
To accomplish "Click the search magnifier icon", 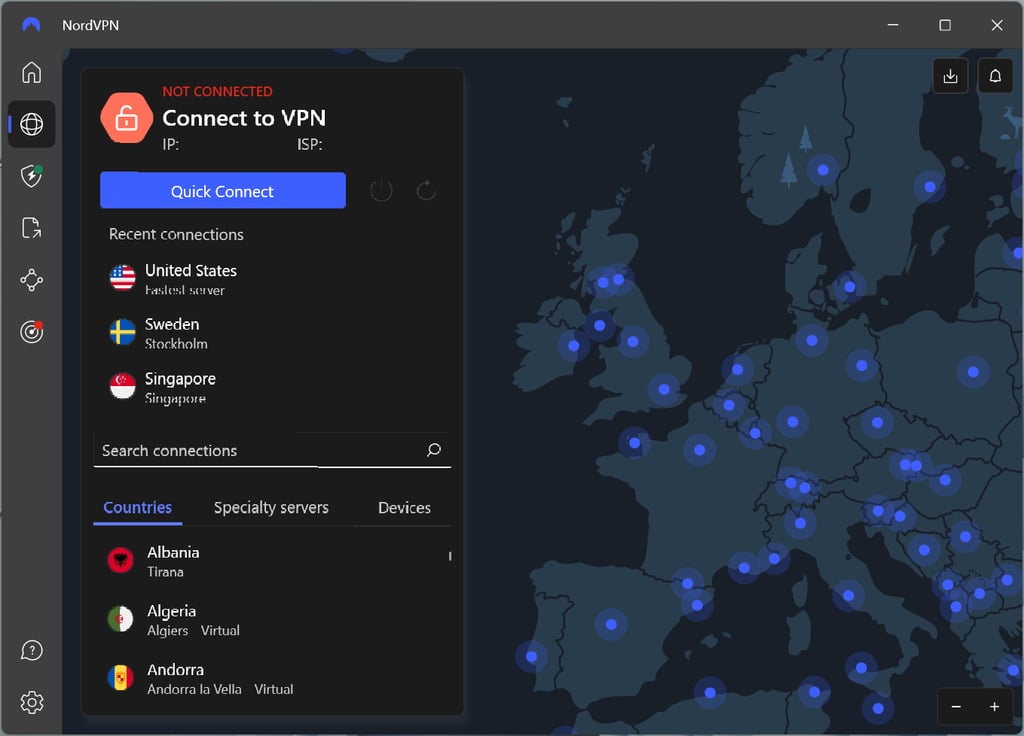I will pyautogui.click(x=434, y=450).
